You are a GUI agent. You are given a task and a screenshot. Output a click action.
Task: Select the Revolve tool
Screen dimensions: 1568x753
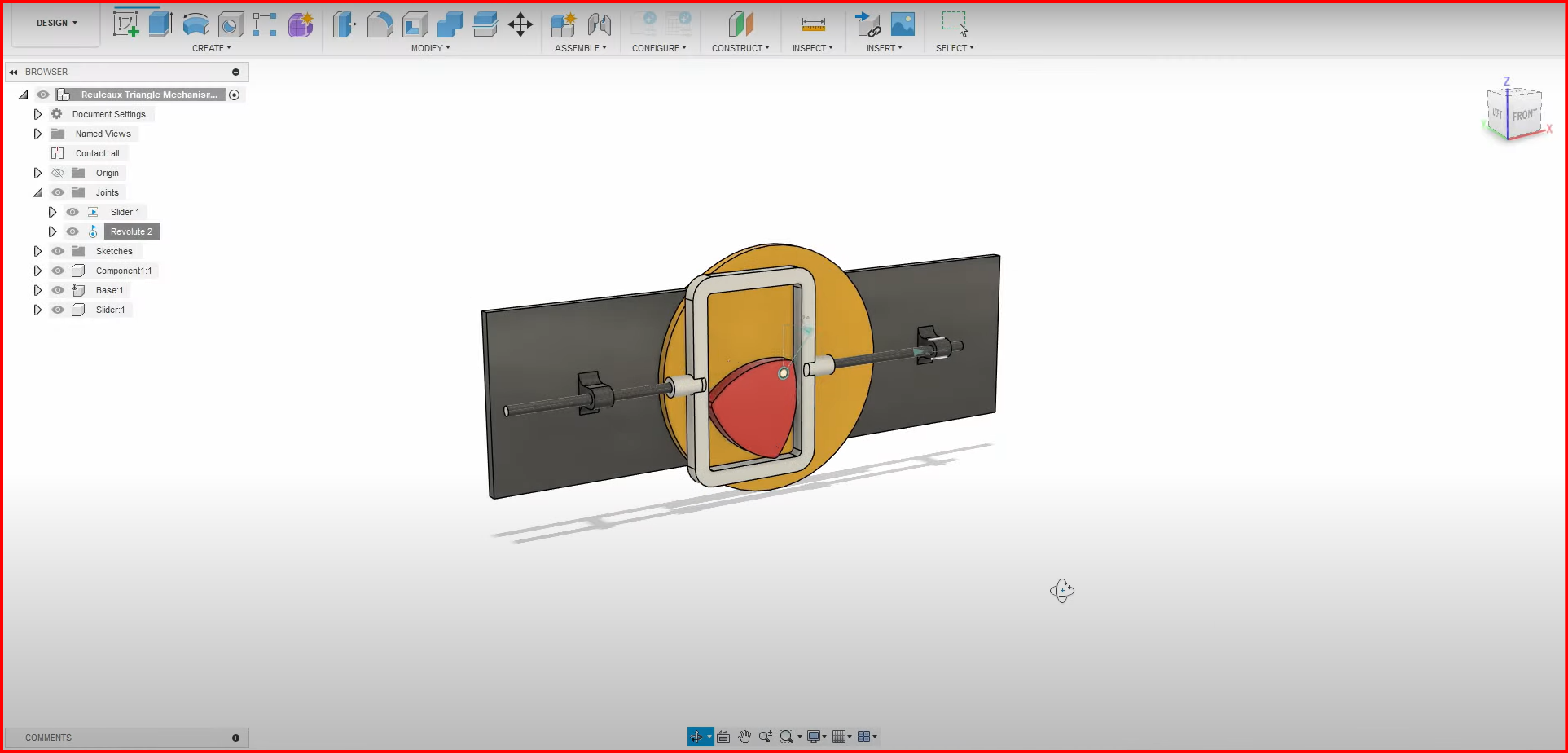[195, 24]
